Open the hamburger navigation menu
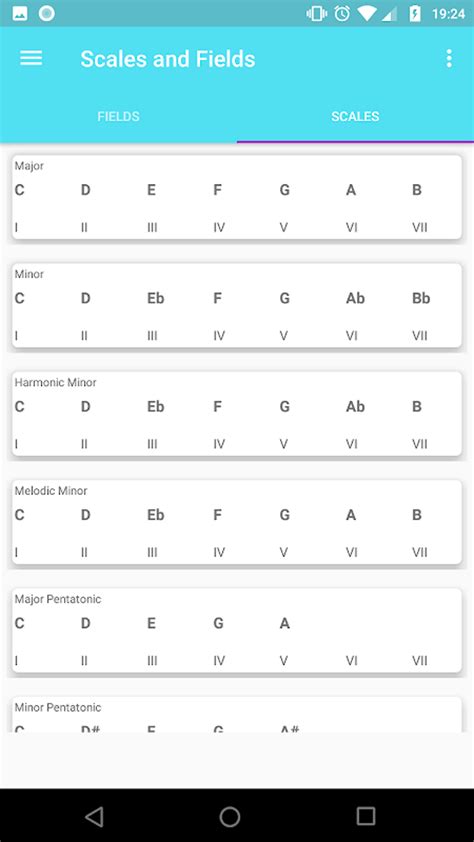 (x=31, y=58)
